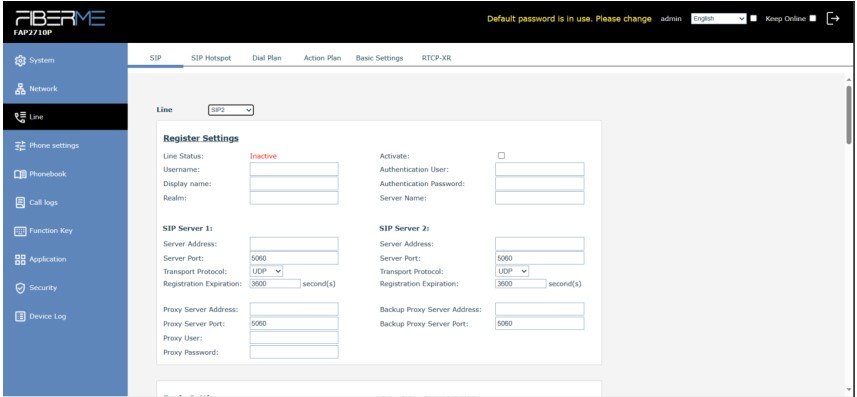Viewport: 857px width, 397px height.
Task: Click the FiberMe logo
Action: [60, 19]
